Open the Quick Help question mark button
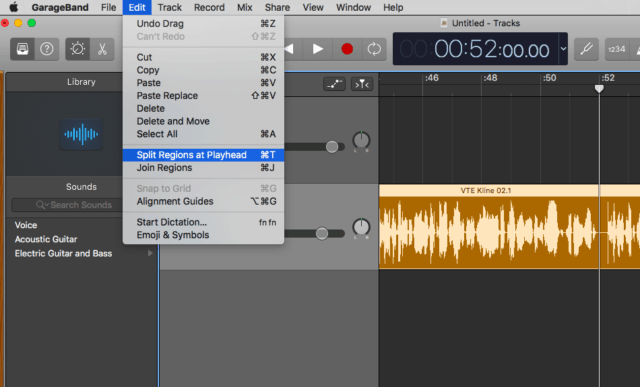 pyautogui.click(x=47, y=49)
